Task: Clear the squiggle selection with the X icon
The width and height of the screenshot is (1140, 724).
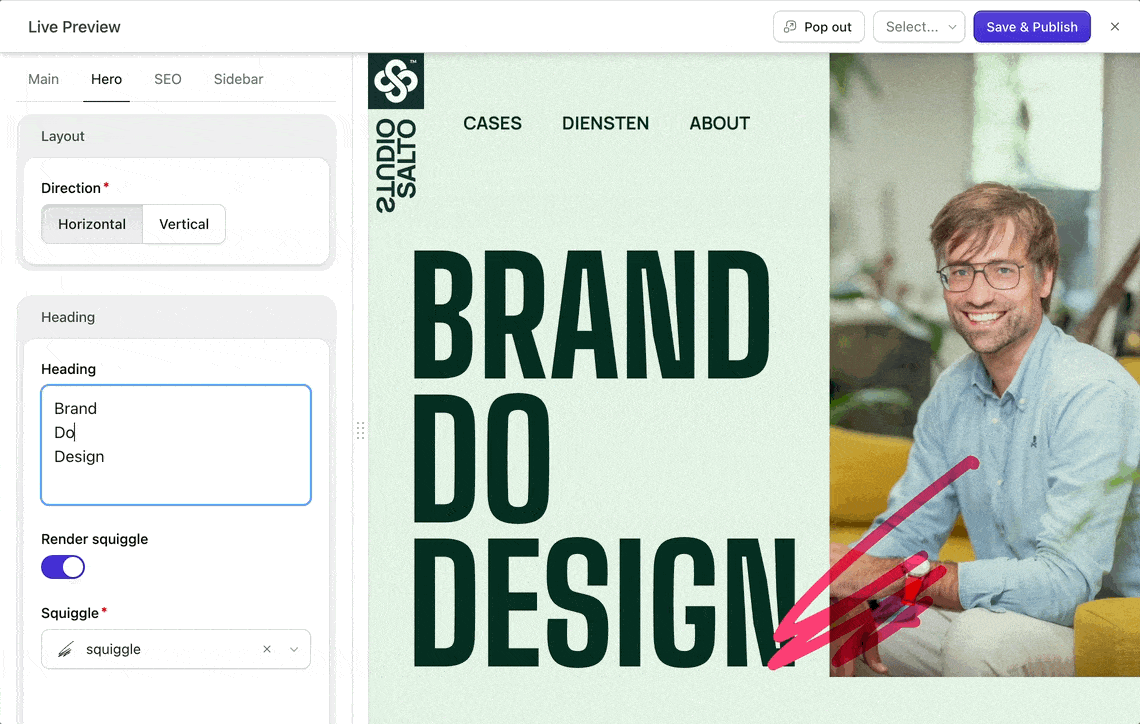Action: (x=267, y=649)
